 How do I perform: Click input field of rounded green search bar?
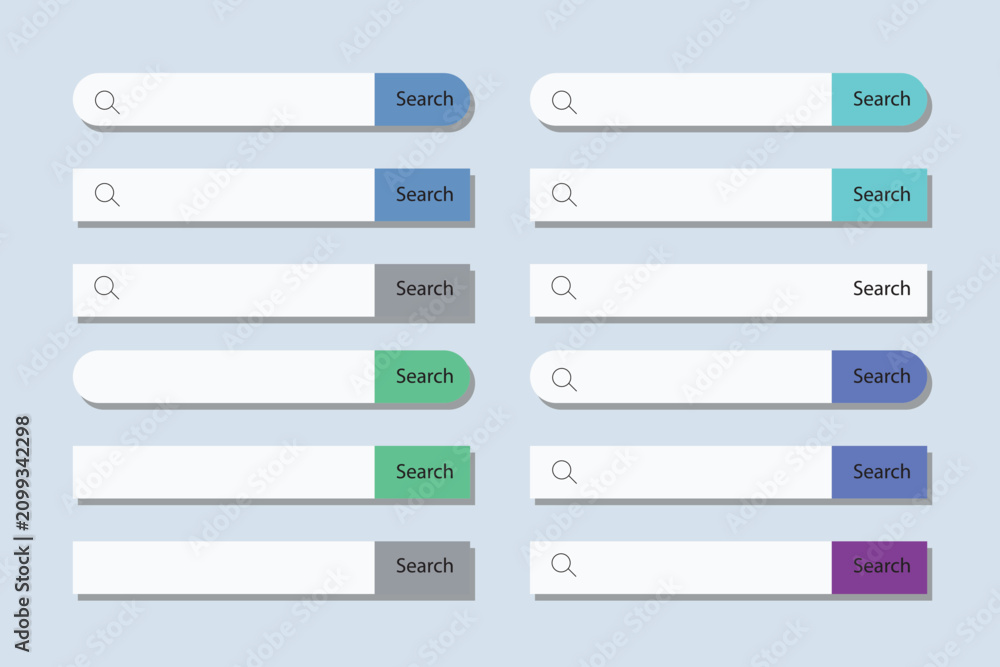tap(224, 376)
